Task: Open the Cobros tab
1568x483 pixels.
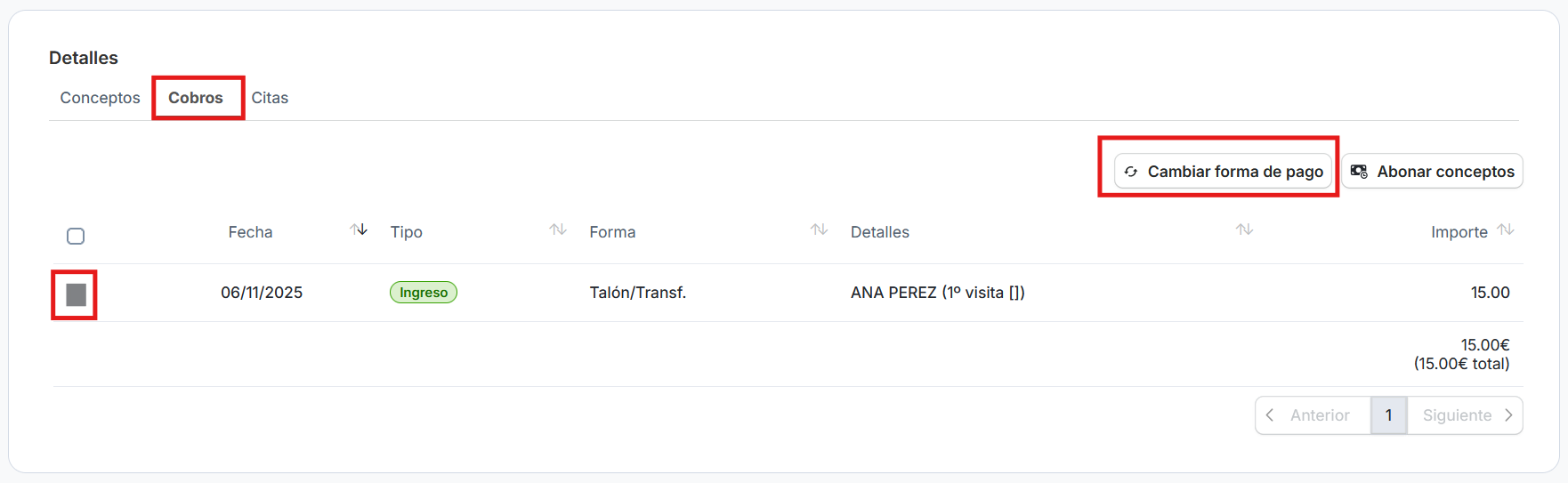Action: [x=196, y=98]
